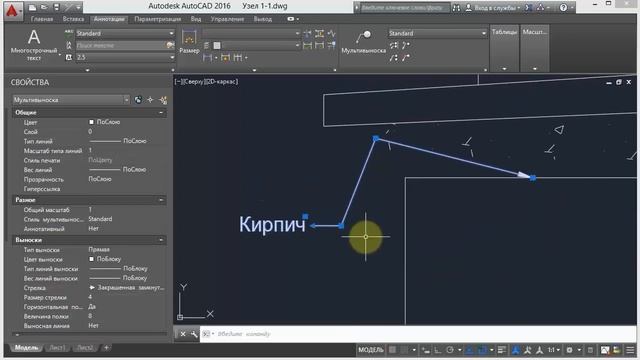This screenshot has height=360, width=640.
Task: Collapse the Выноски properties section
Action: click(x=161, y=240)
